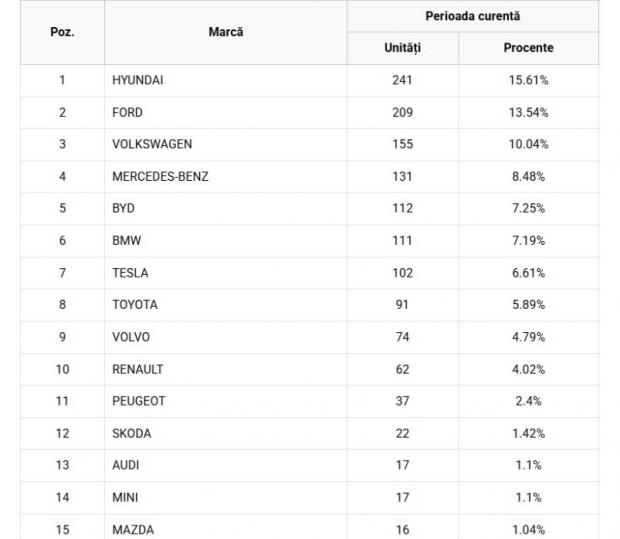Click the Marcă column header
Image resolution: width=620 pixels, height=539 pixels.
(x=226, y=32)
